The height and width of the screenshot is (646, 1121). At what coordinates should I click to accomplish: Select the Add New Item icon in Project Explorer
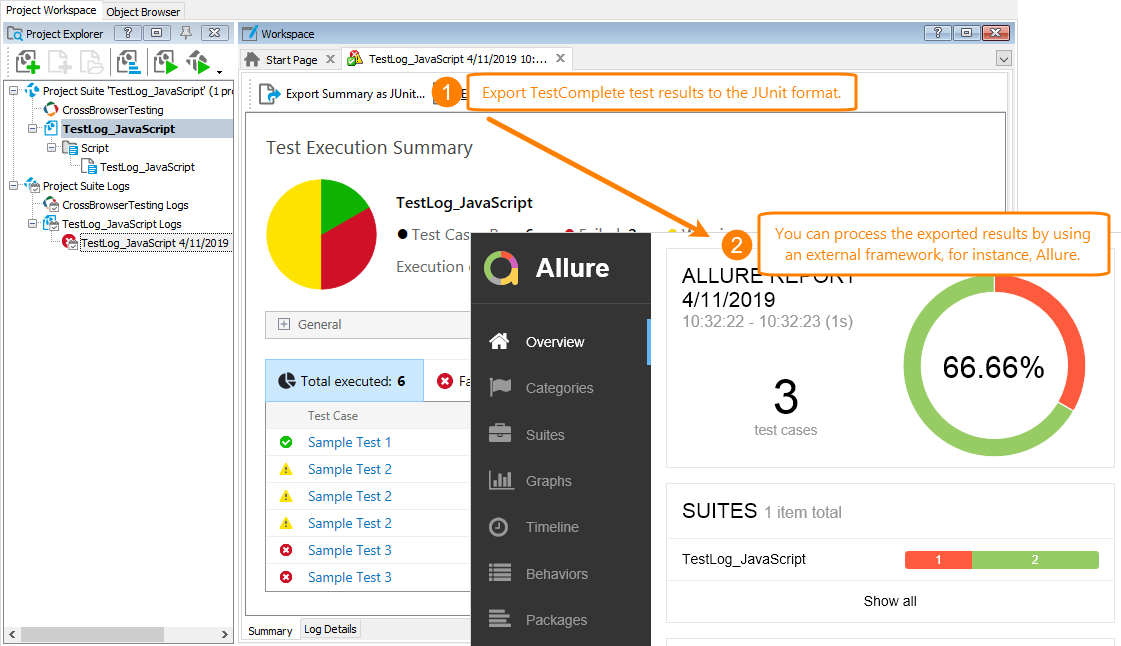click(26, 62)
